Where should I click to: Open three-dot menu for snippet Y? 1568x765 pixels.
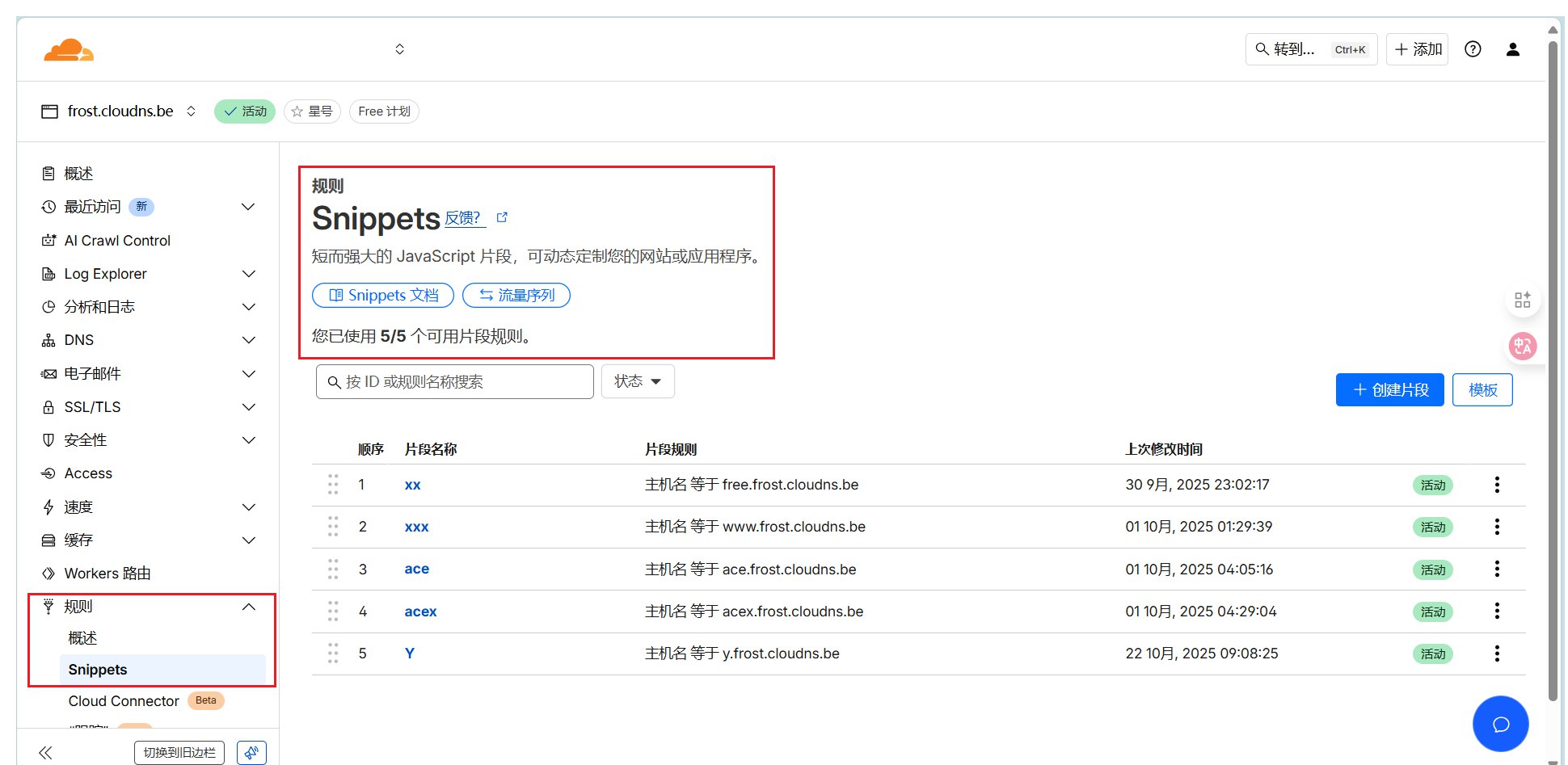point(1497,654)
